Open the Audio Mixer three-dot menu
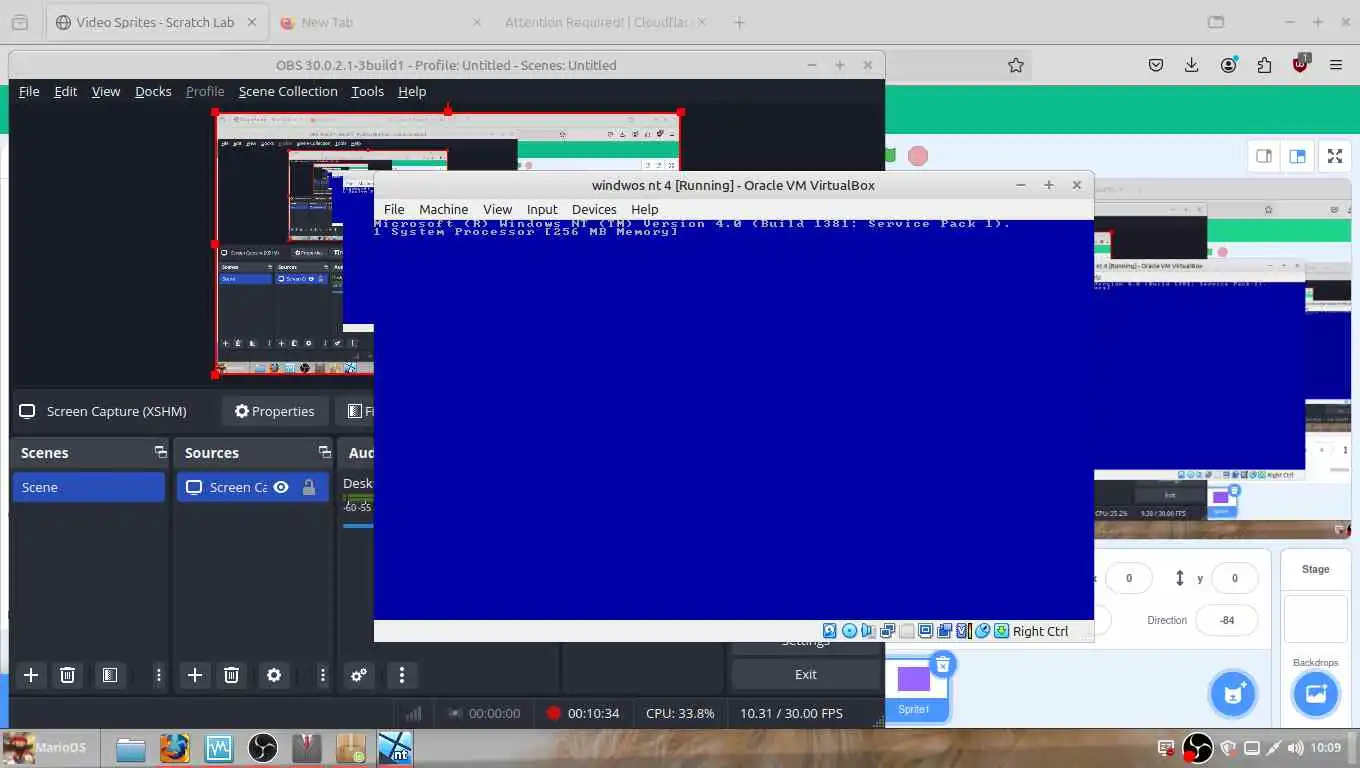 click(401, 675)
